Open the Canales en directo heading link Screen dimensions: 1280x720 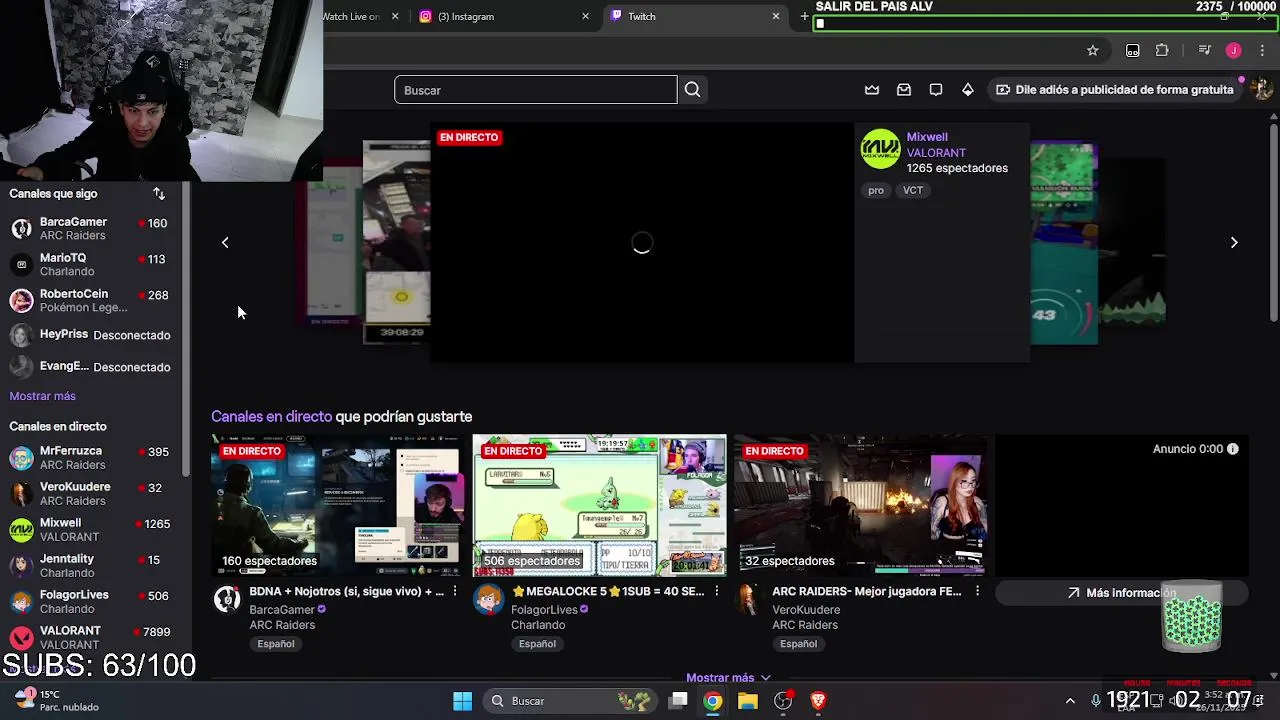point(271,416)
